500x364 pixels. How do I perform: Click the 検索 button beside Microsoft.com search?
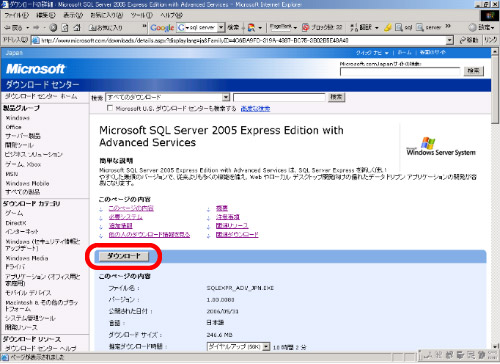pyautogui.click(x=473, y=71)
